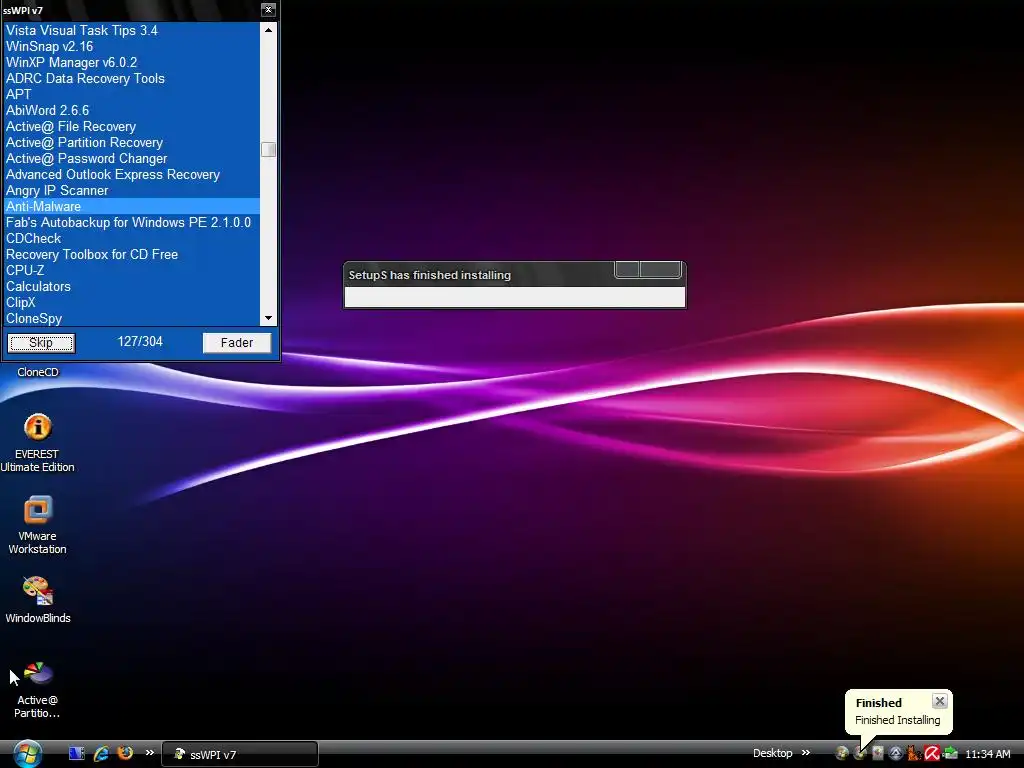Close the Finished Installing balloon

[x=940, y=701]
